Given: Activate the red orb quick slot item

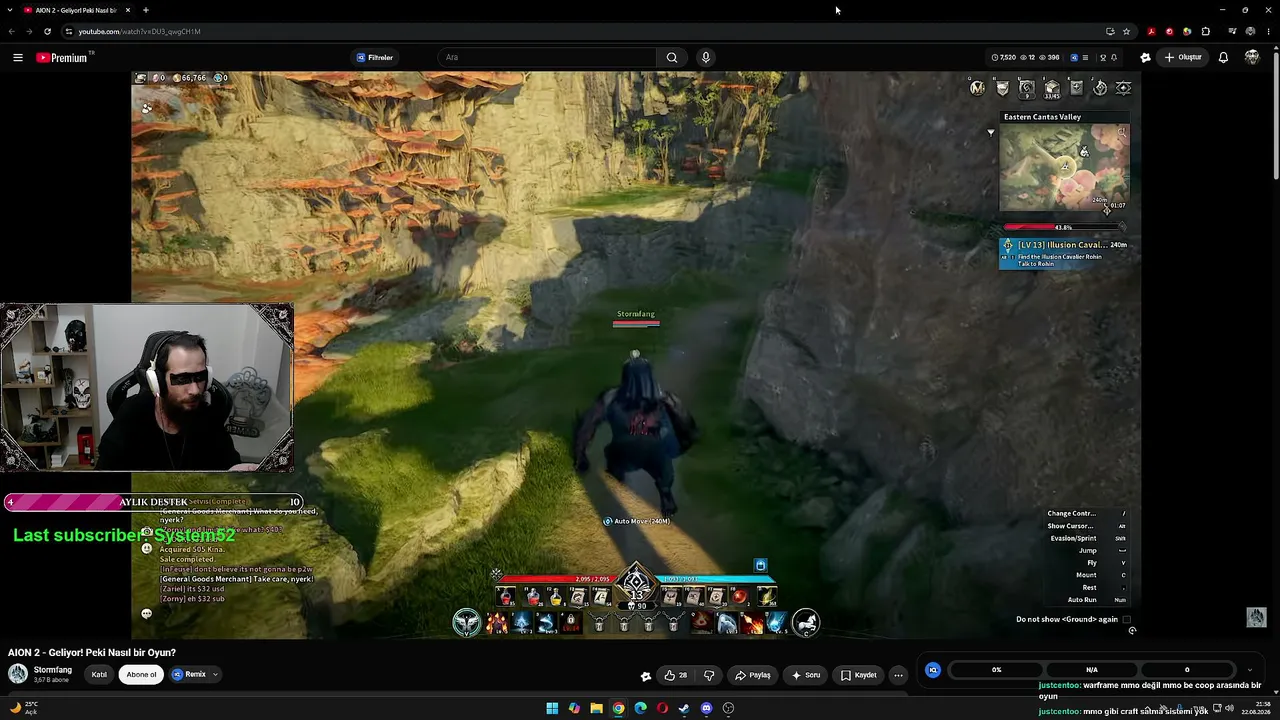Looking at the screenshot, I should pyautogui.click(x=740, y=596).
